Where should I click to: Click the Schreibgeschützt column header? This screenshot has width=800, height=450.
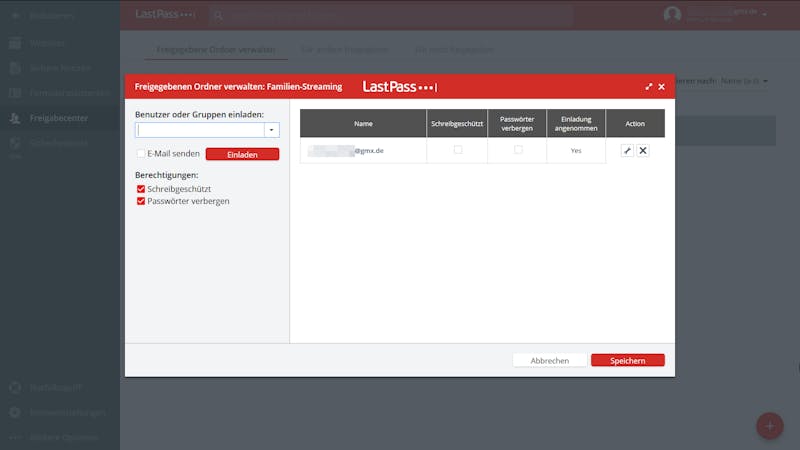coord(457,123)
